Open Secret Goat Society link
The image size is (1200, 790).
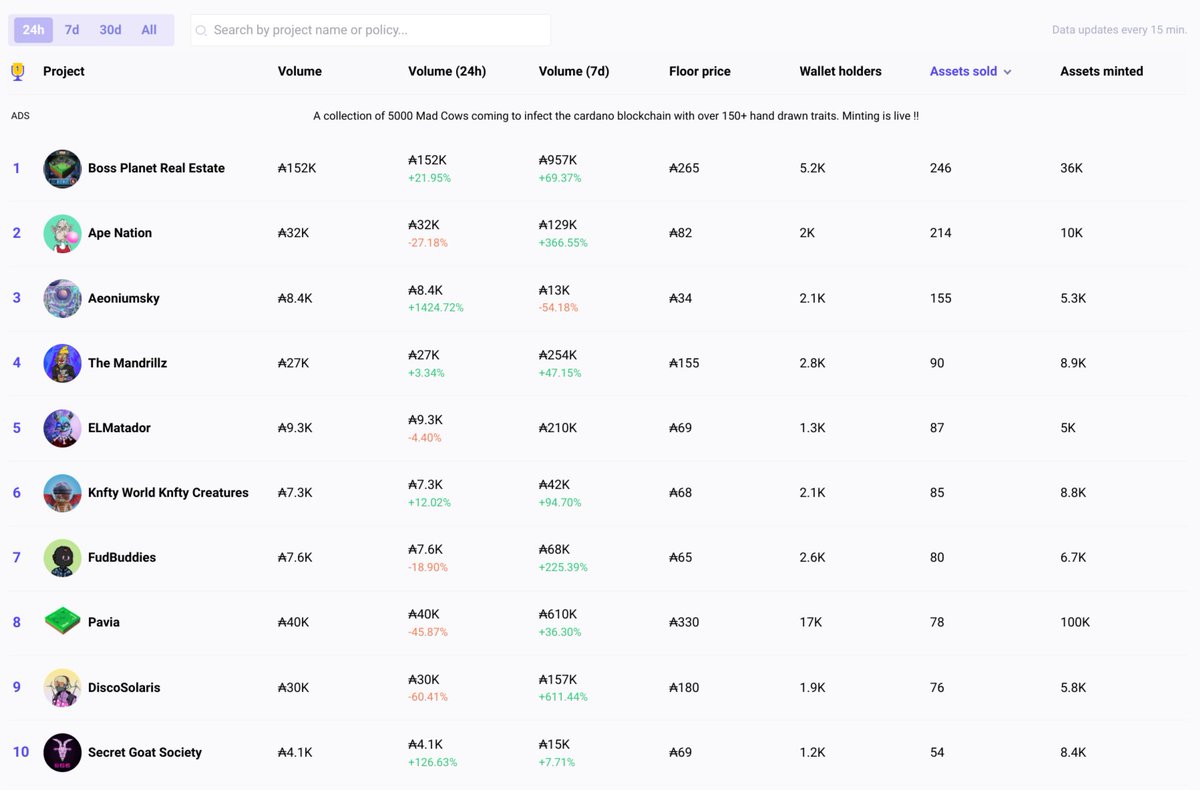[145, 752]
